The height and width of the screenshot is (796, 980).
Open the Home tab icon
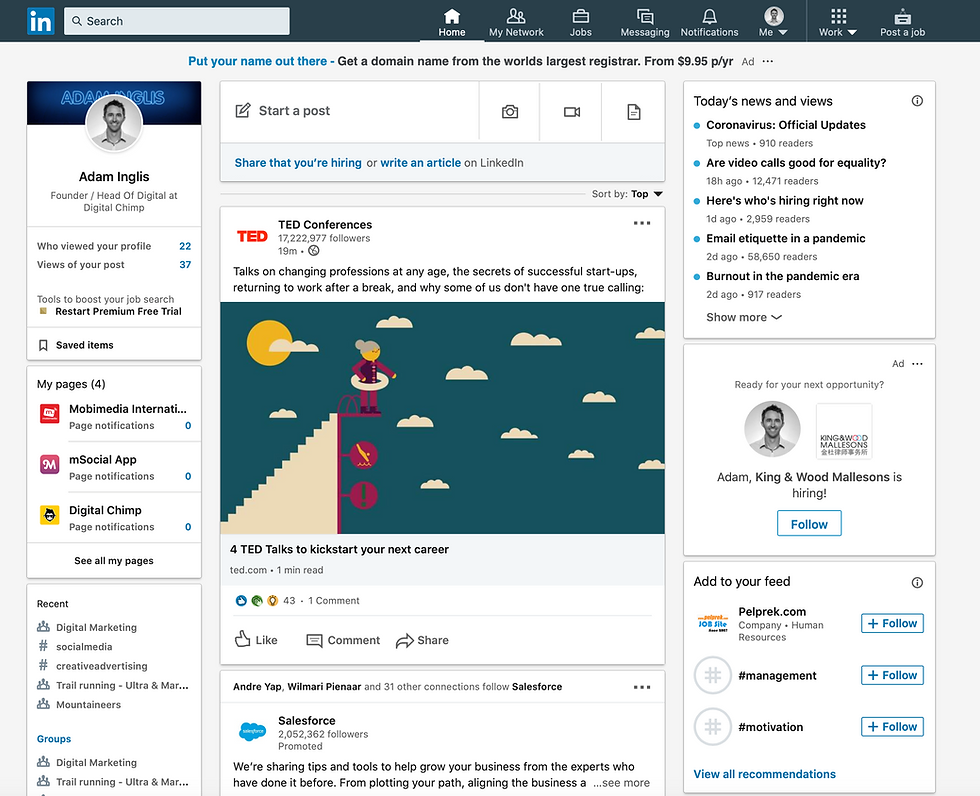(x=451, y=16)
